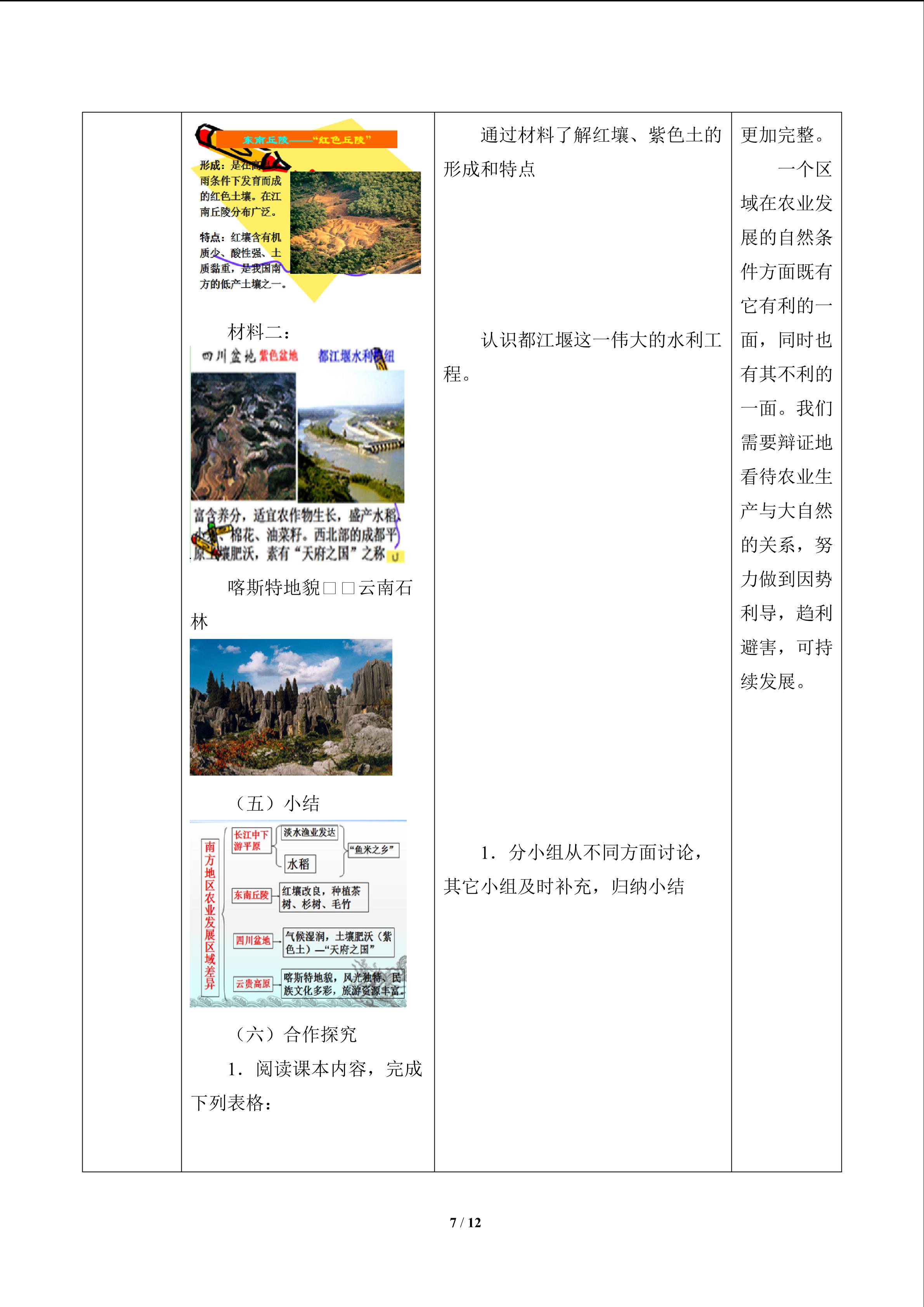Click the page number 7 / 12
Viewport: 924px width, 1307px height.
(x=465, y=1222)
